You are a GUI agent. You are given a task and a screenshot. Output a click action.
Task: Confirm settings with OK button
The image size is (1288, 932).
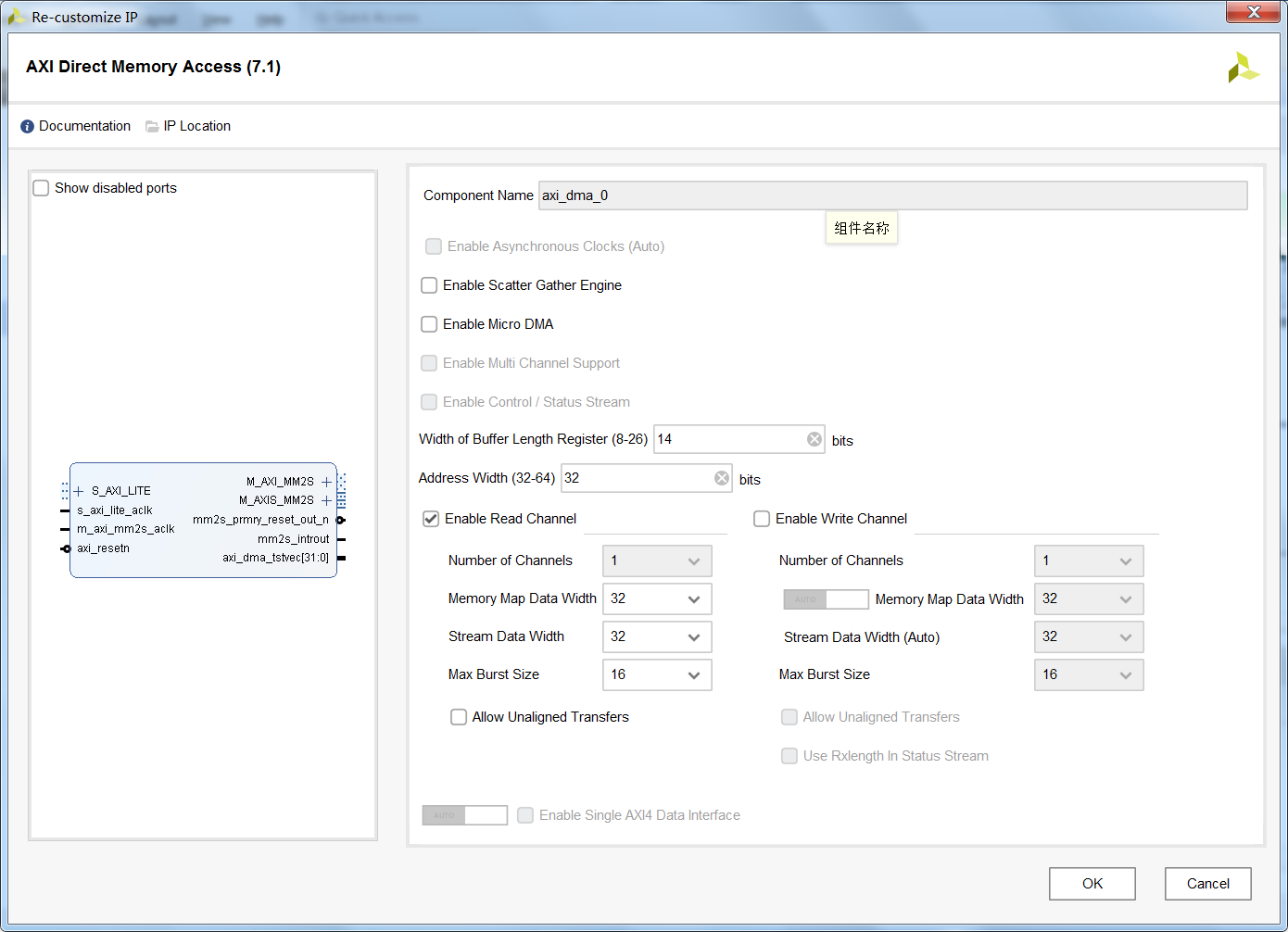click(x=1092, y=883)
